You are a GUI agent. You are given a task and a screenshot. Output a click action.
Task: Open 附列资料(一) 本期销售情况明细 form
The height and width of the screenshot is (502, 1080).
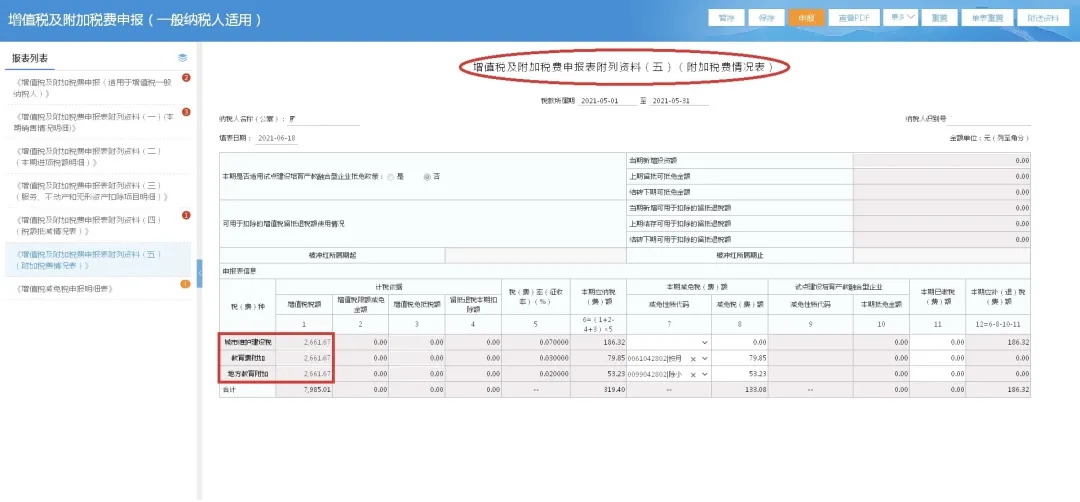tap(92, 122)
